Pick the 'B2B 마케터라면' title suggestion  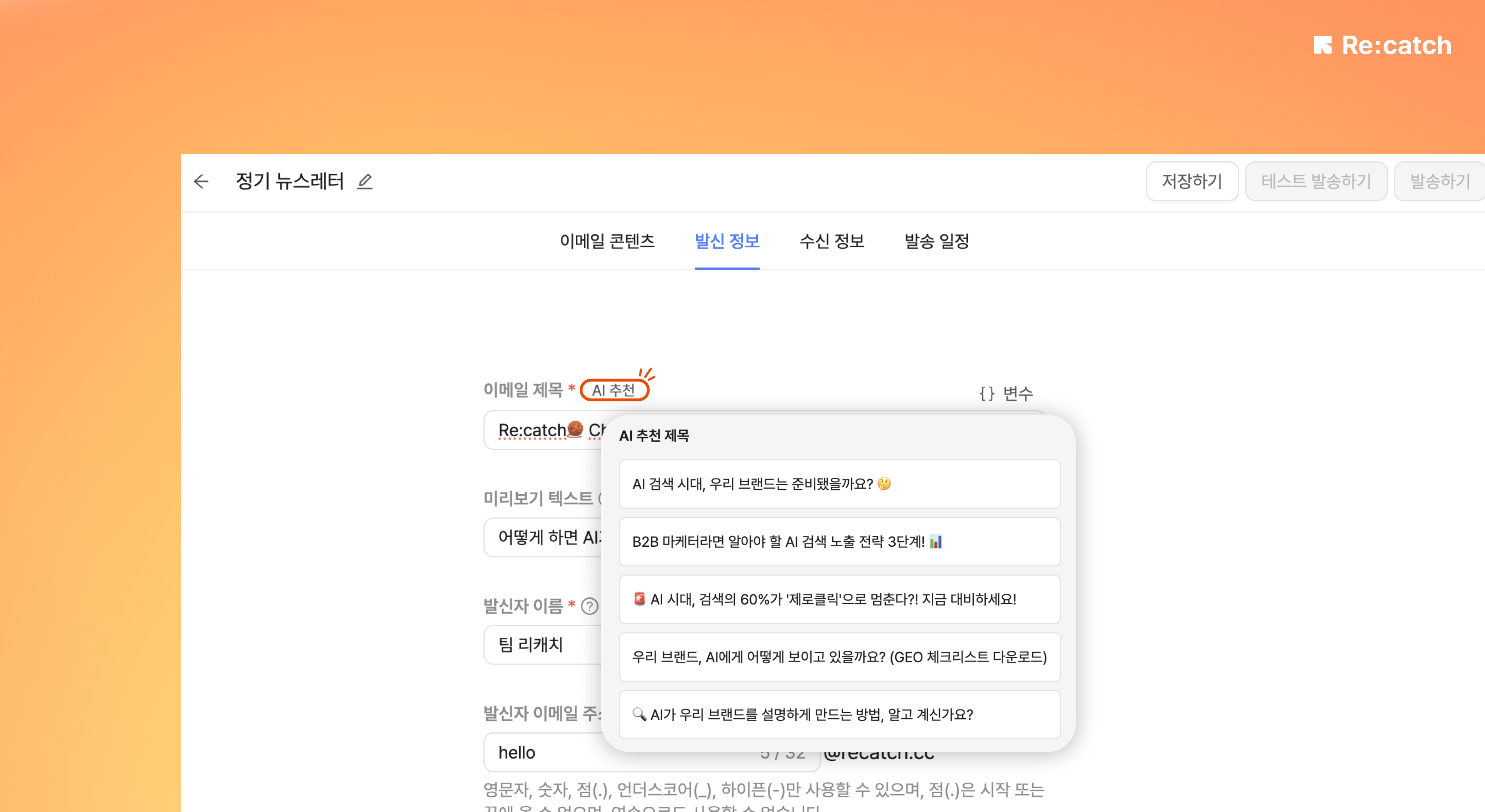click(x=839, y=542)
